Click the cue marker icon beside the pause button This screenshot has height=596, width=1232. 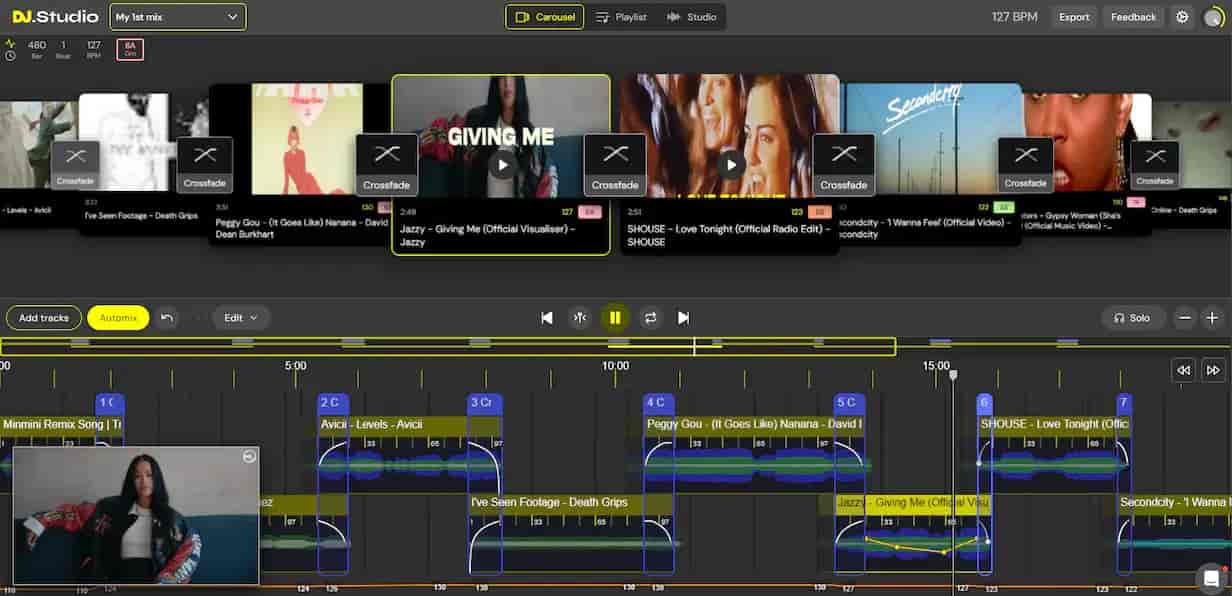580,317
